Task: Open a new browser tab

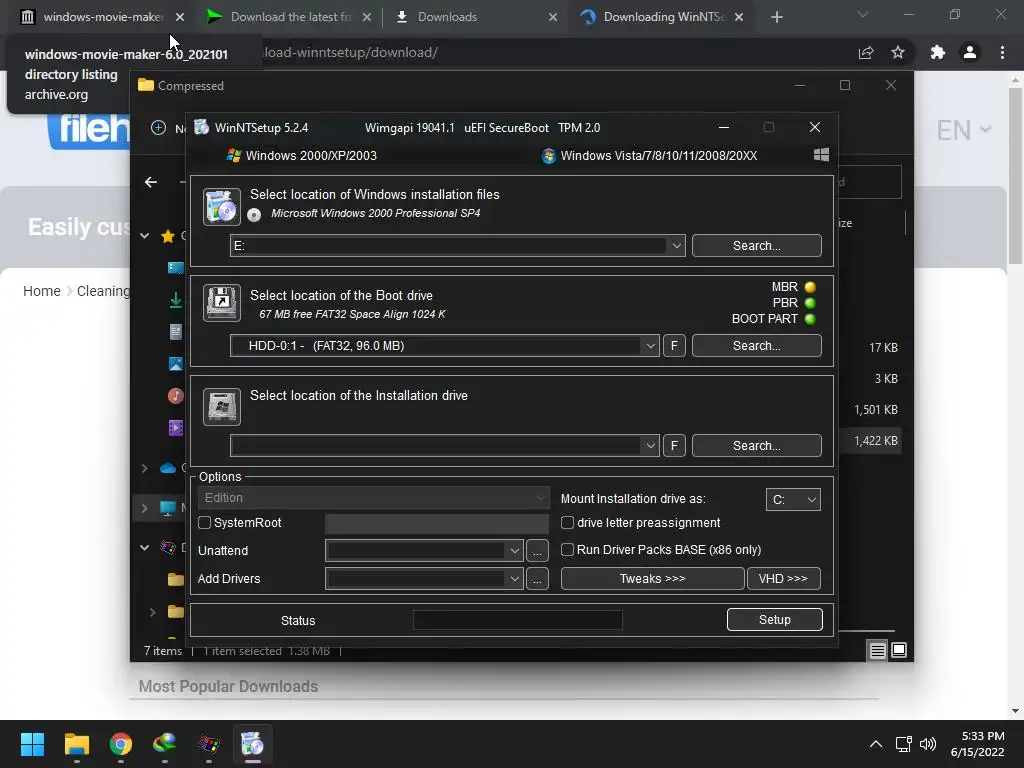Action: (776, 17)
